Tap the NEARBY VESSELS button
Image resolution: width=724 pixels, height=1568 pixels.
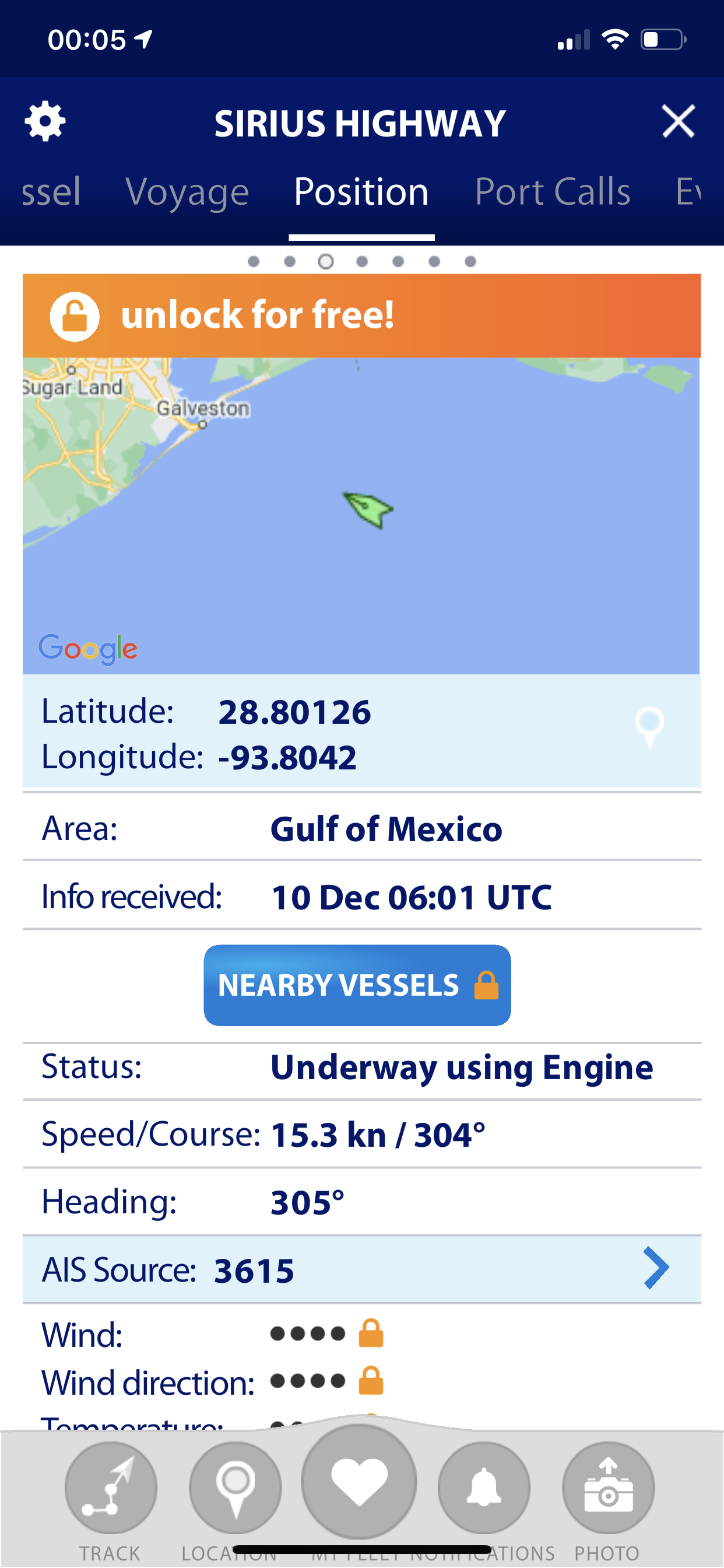pyautogui.click(x=357, y=985)
